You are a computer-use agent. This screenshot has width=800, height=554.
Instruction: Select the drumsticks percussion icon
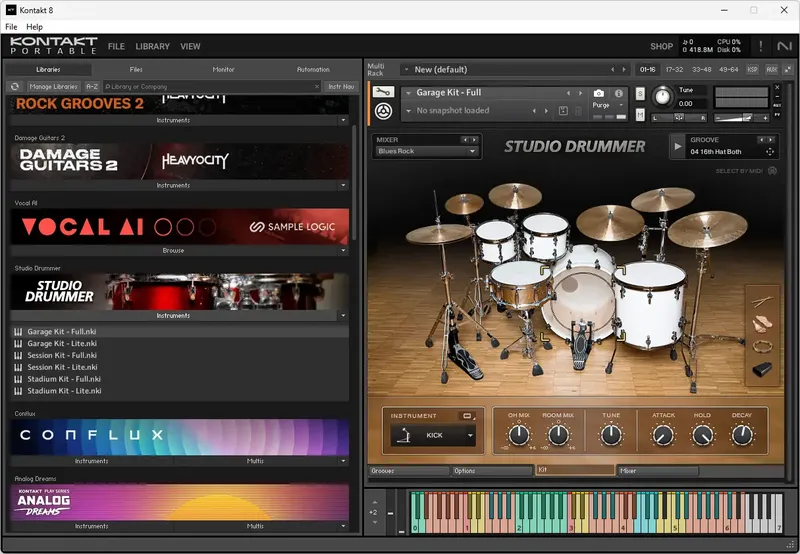(x=762, y=301)
